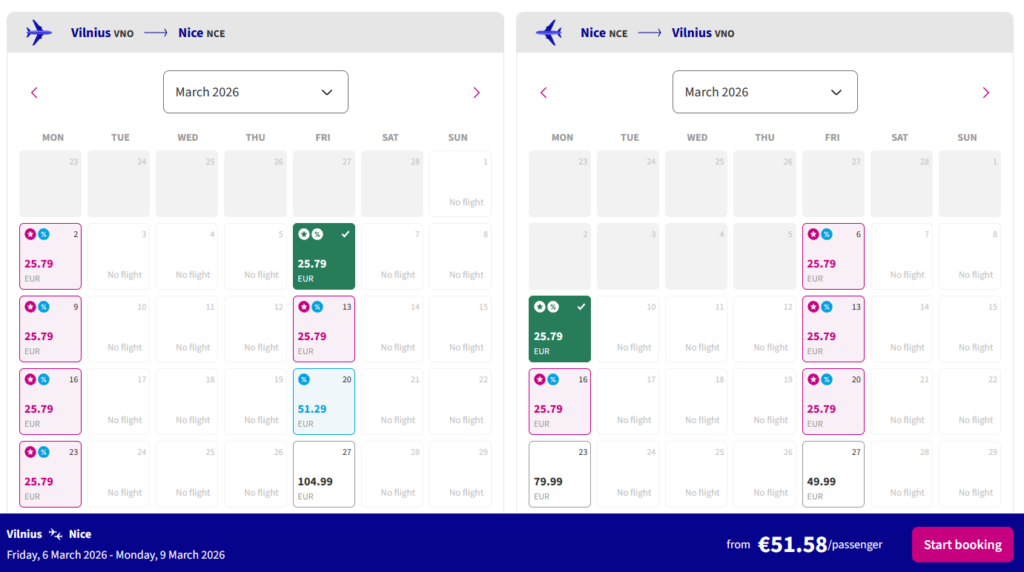
Task: Click Start booking button
Action: (x=962, y=545)
